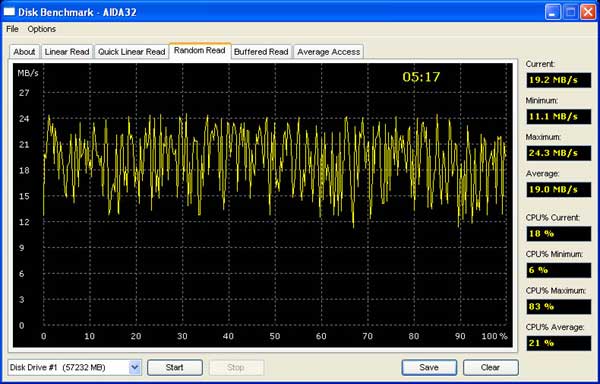Open the File menu
Viewport: 600px width, 384px height.
pyautogui.click(x=12, y=29)
